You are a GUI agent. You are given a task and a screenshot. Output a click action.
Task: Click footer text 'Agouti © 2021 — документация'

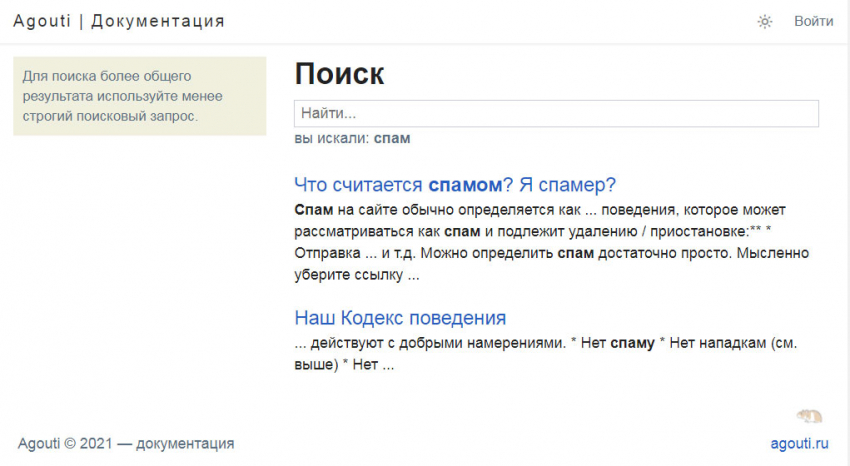(x=126, y=443)
